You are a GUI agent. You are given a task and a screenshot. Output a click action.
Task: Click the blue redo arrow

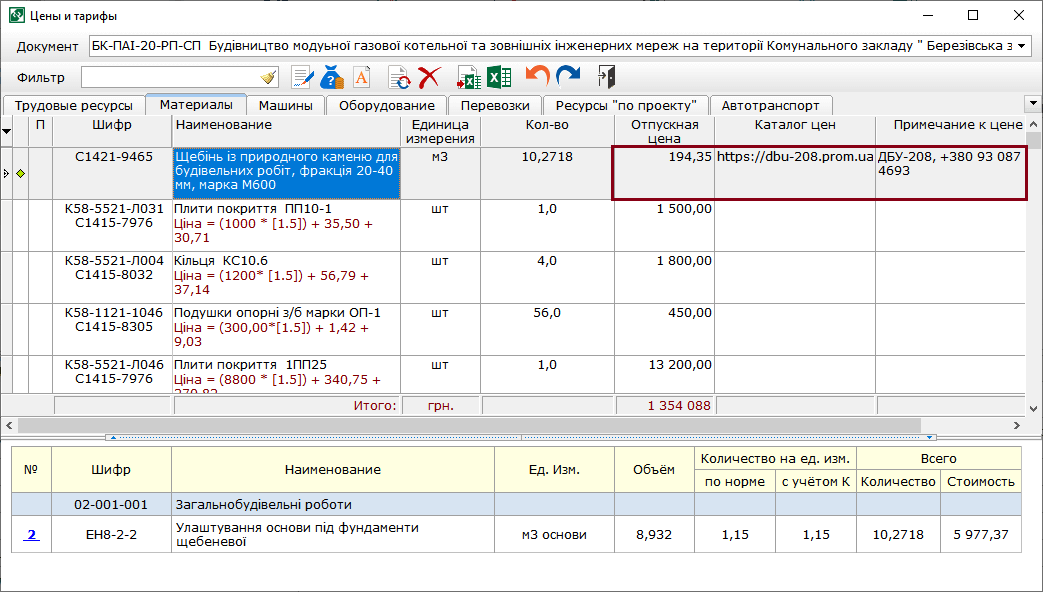tap(568, 77)
